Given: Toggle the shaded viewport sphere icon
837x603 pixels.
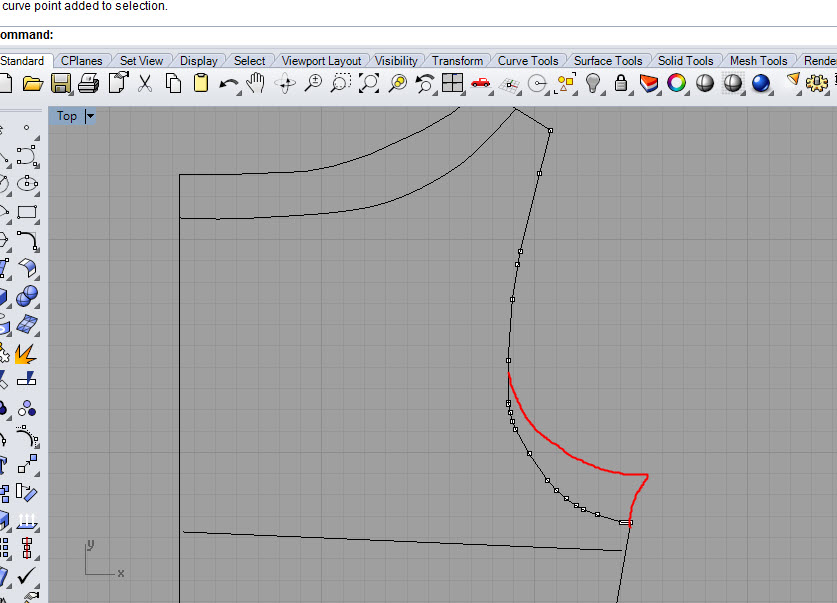Looking at the screenshot, I should [705, 84].
